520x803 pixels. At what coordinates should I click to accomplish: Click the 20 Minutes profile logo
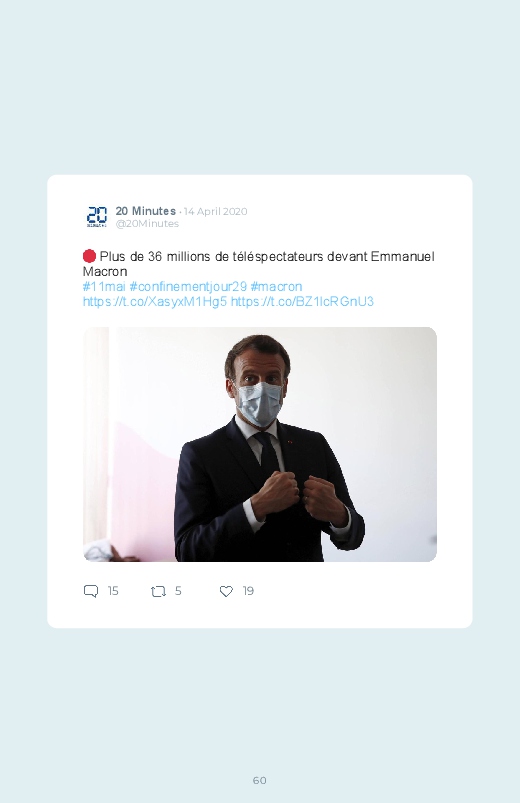click(97, 217)
